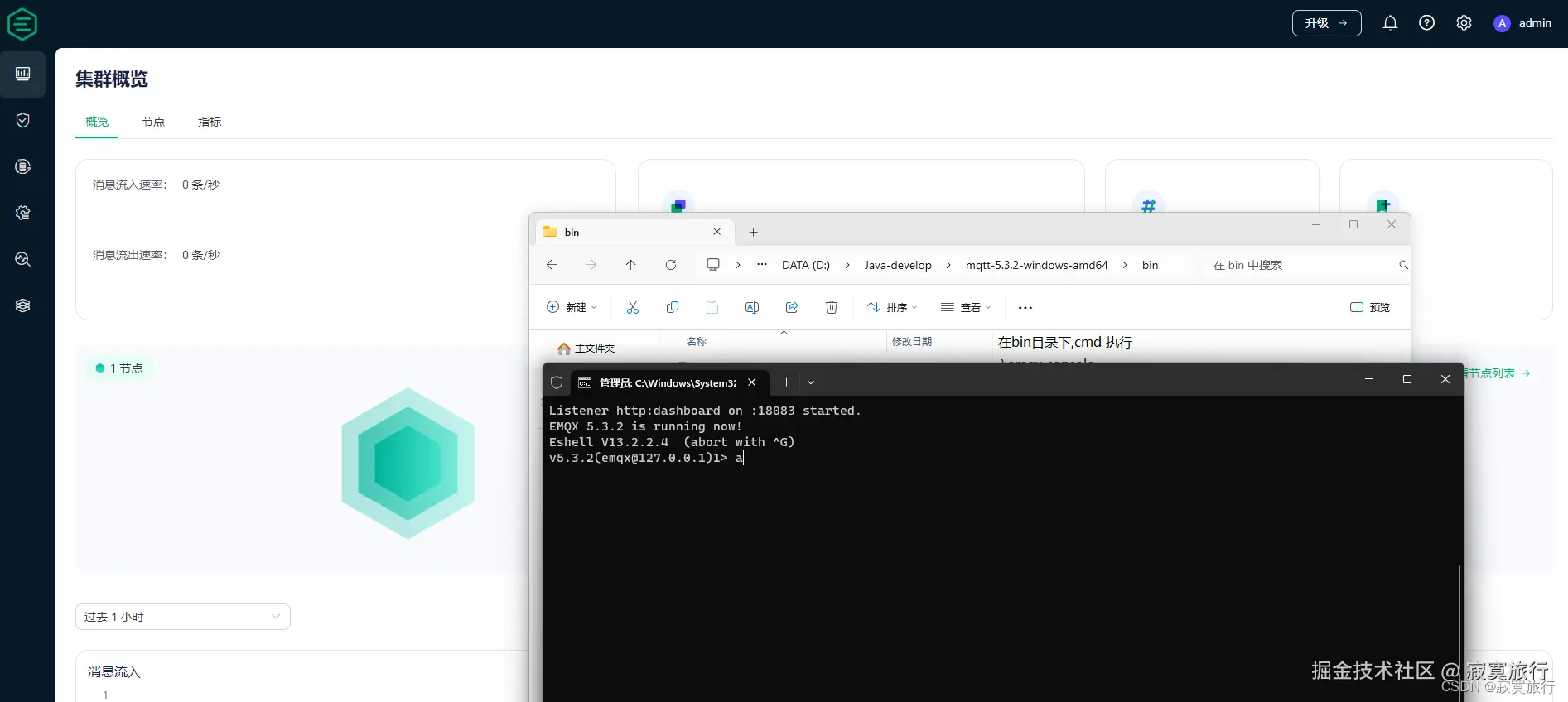This screenshot has width=1568, height=702.
Task: Open a new terminal tab
Action: coord(786,382)
